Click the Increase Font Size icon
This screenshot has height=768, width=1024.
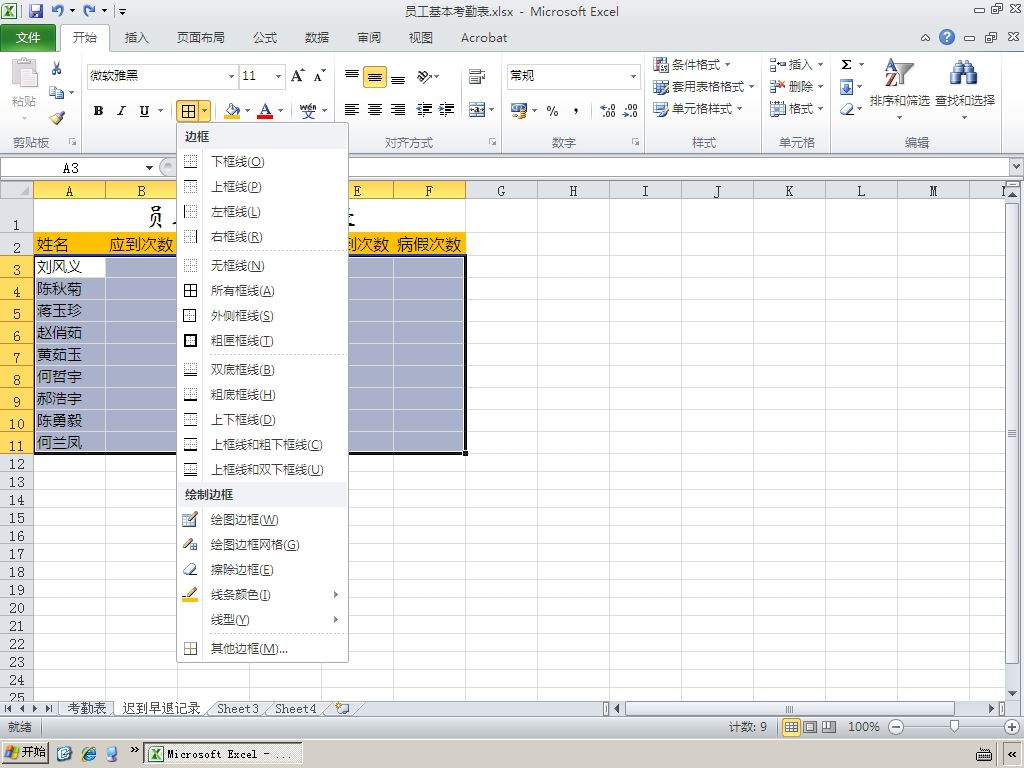[x=298, y=76]
